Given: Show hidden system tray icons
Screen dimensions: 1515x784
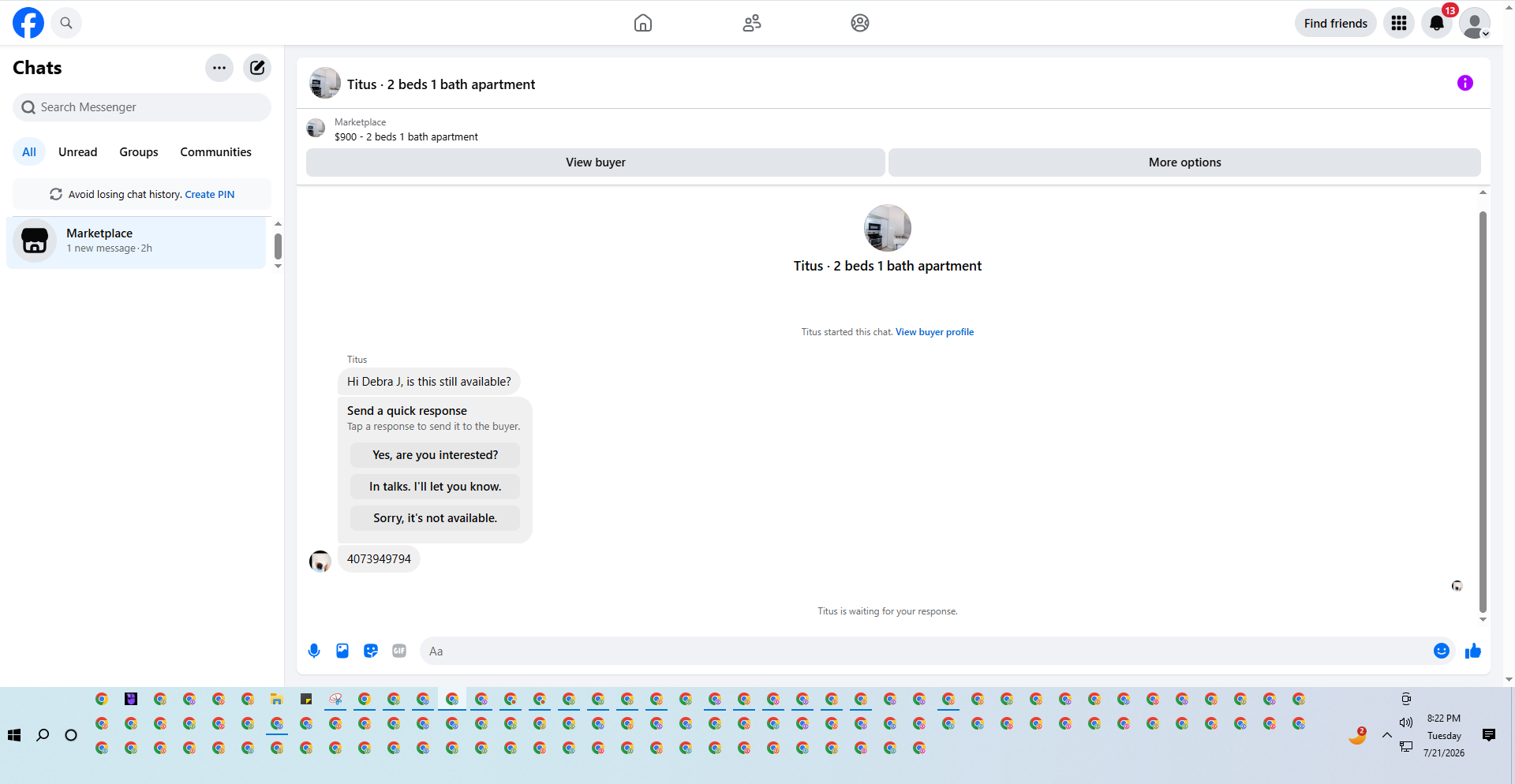Looking at the screenshot, I should click(1386, 735).
